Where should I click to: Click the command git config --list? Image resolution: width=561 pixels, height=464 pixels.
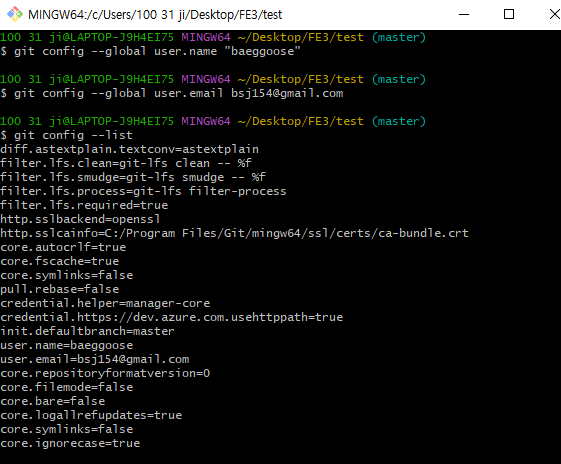click(x=73, y=135)
